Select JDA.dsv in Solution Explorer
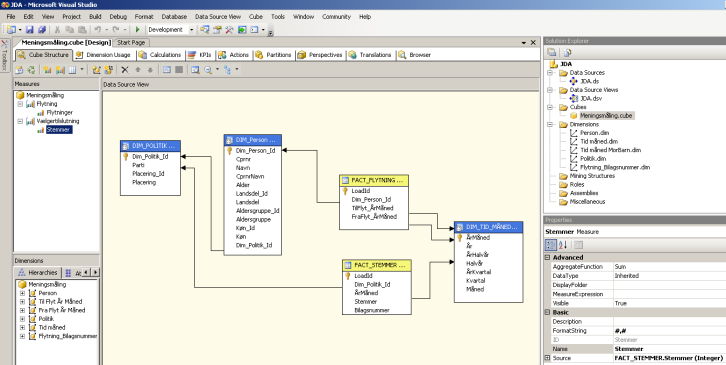726x365 pixels. [x=591, y=99]
